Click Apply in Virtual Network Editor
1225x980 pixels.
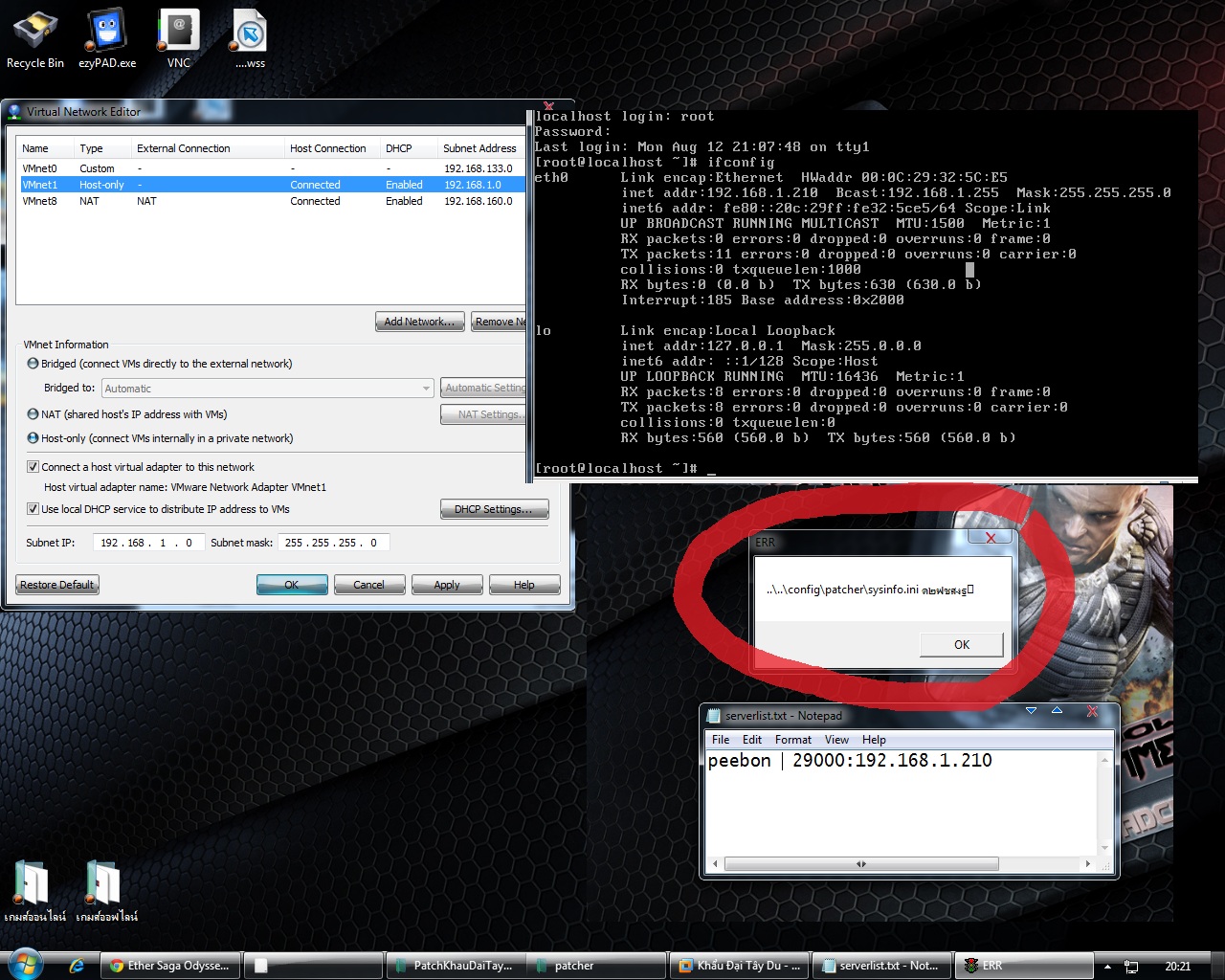[447, 585]
